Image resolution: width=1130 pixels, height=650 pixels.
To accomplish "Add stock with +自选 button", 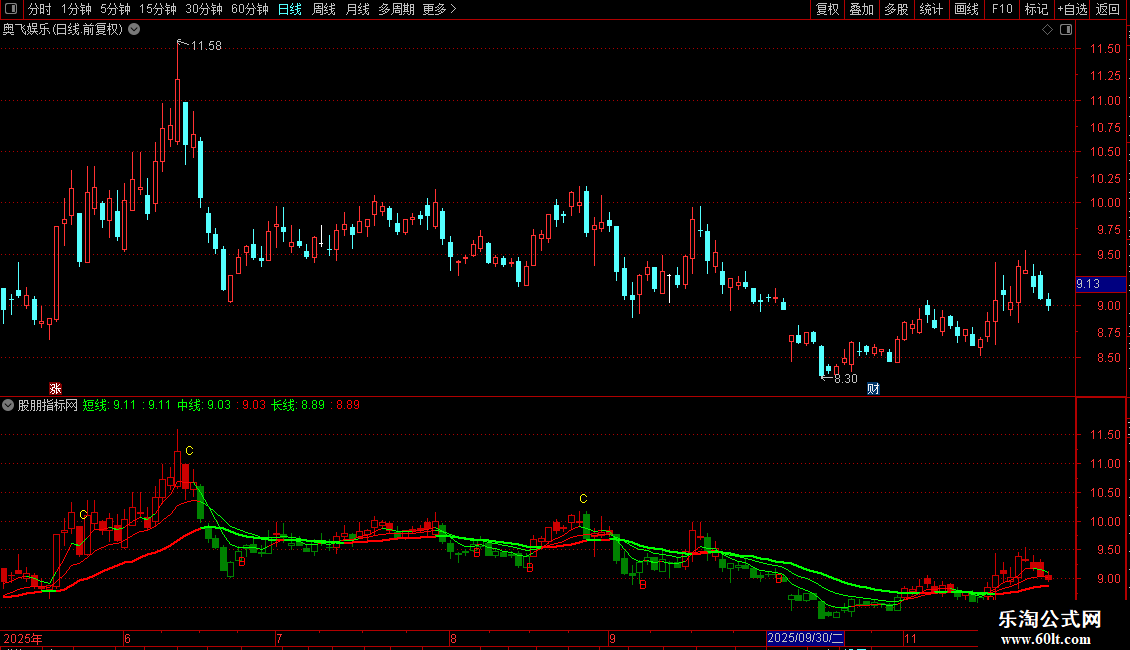I will click(x=1072, y=9).
